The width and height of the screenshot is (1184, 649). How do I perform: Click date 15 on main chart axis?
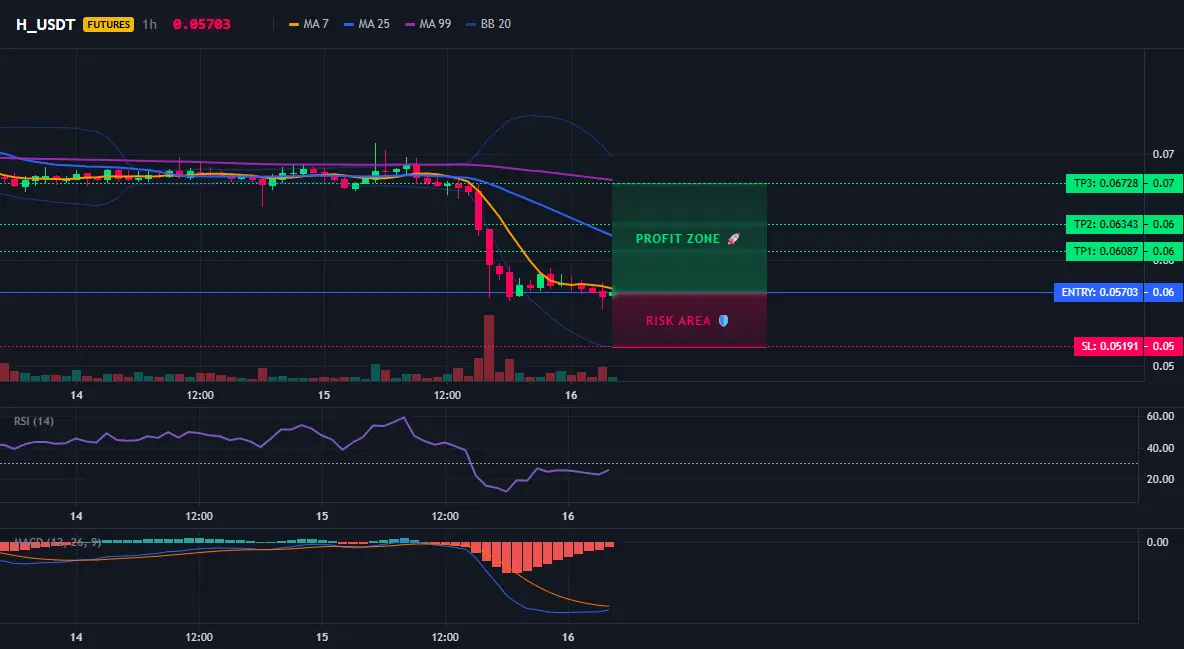pyautogui.click(x=324, y=395)
